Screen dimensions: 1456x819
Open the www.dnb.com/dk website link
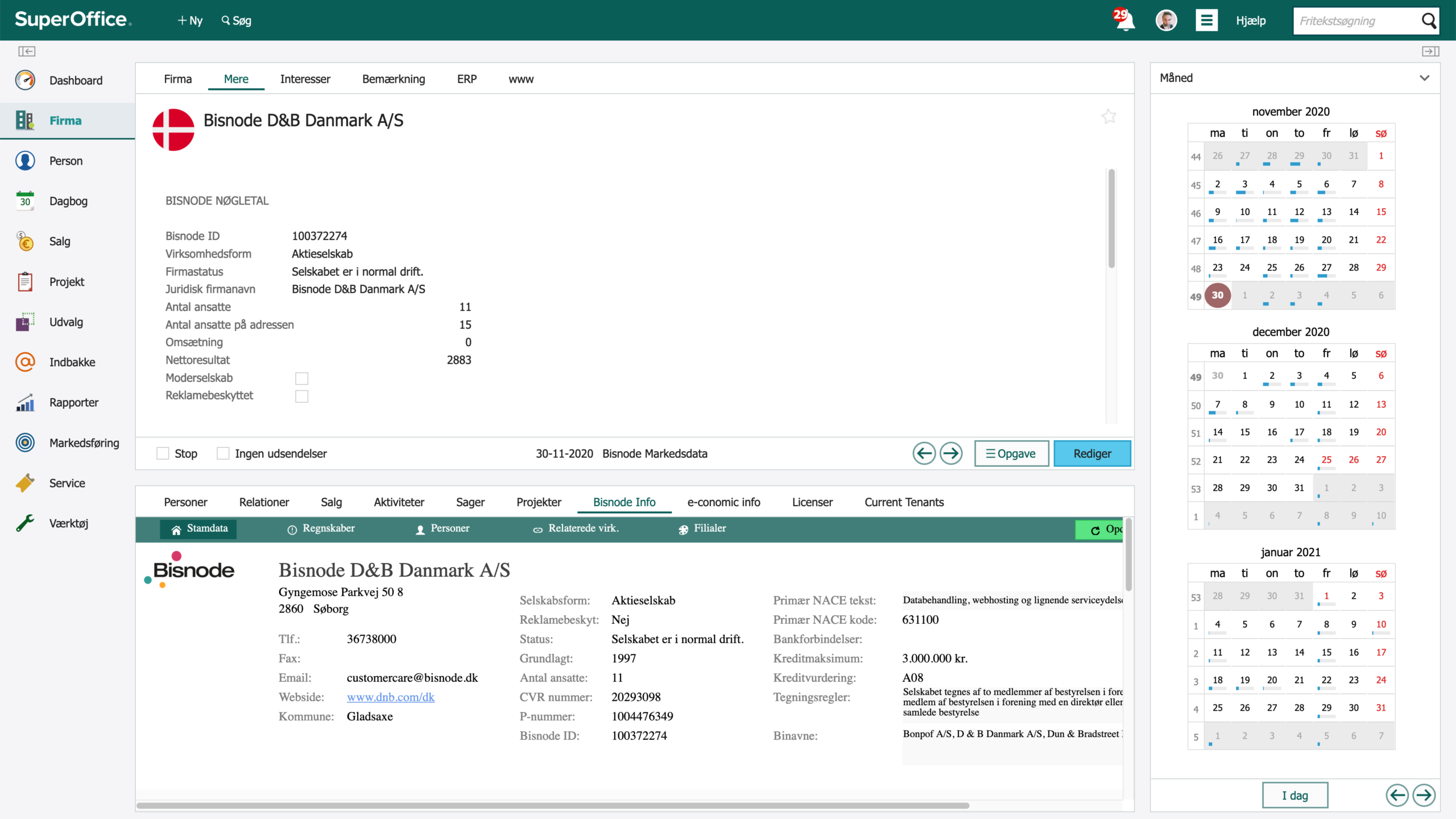click(391, 697)
